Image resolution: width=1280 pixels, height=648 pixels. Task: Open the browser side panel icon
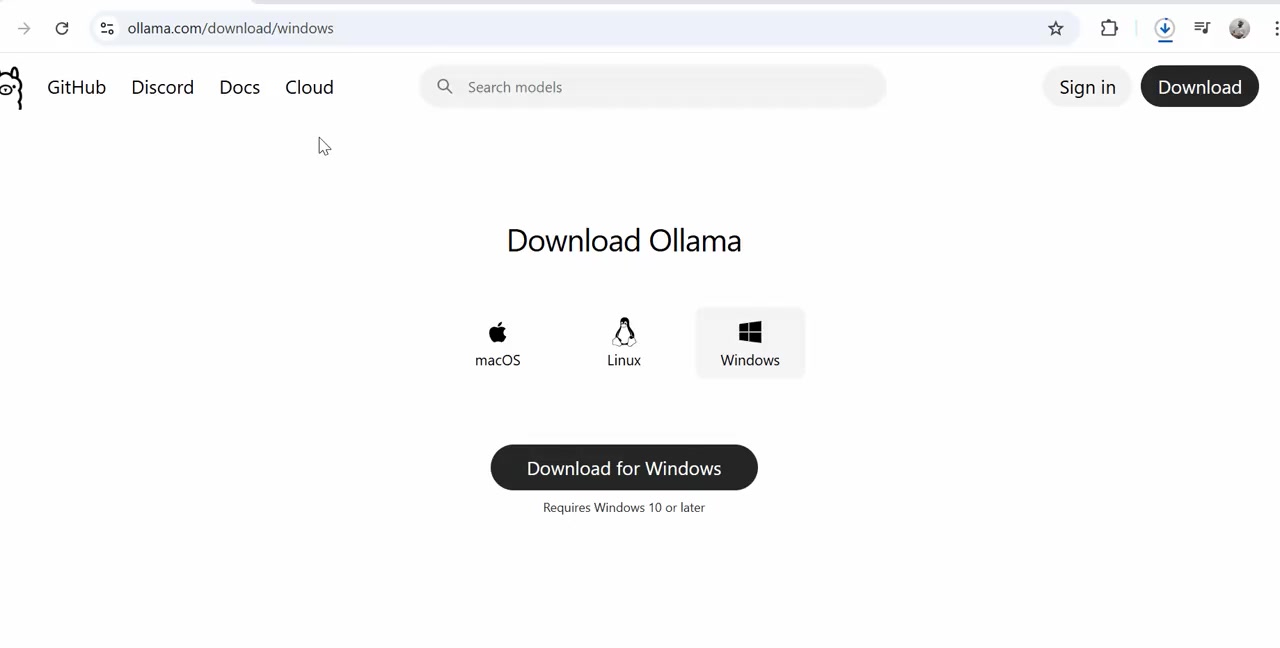pyautogui.click(x=1202, y=28)
